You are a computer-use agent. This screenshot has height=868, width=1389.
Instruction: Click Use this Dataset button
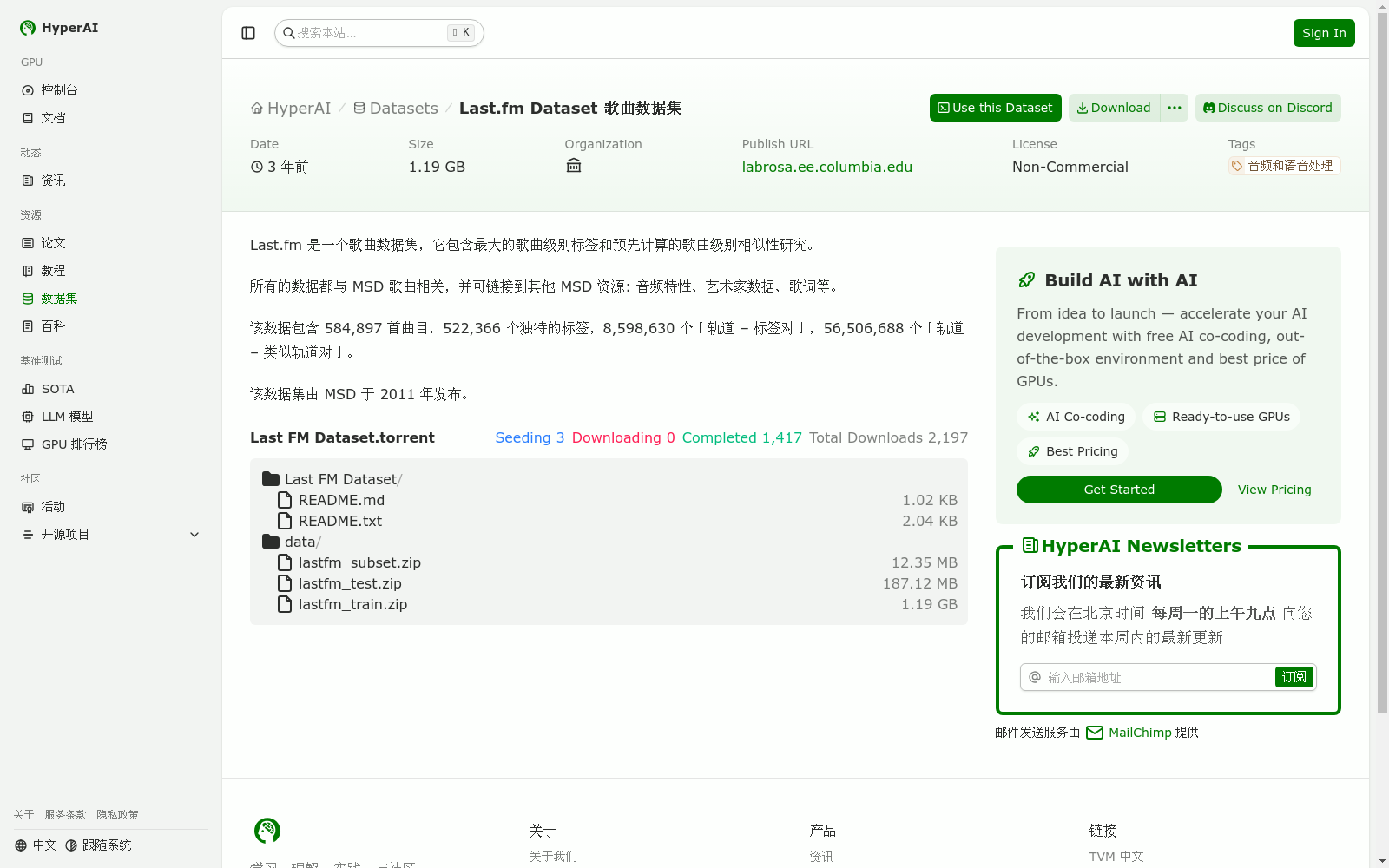point(995,108)
